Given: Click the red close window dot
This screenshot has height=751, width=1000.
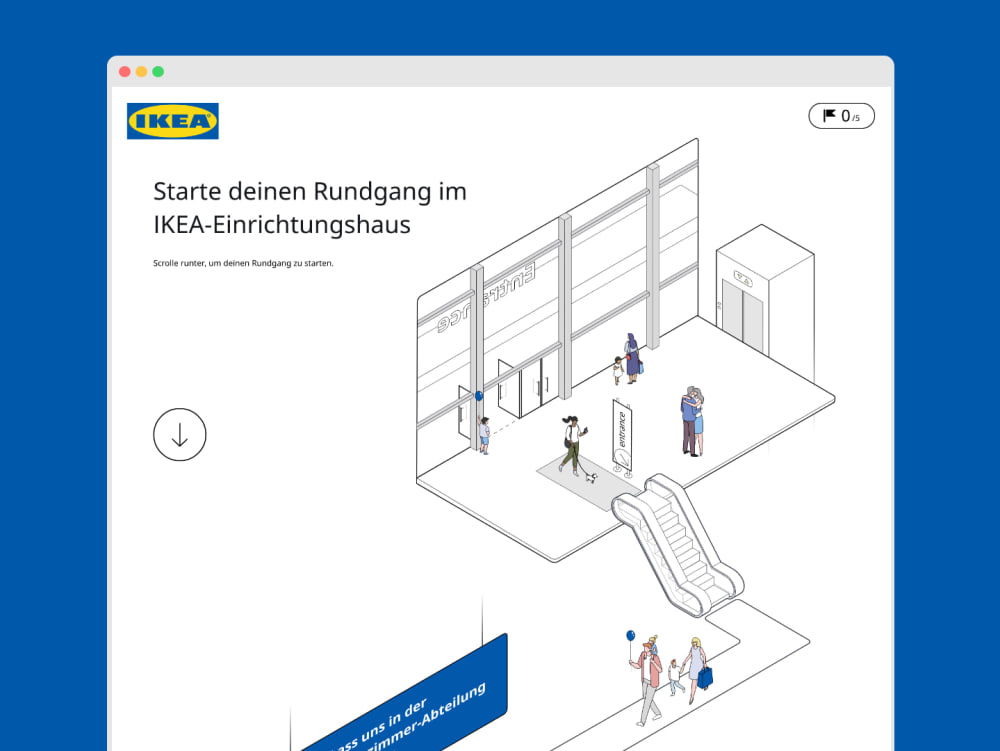Looking at the screenshot, I should coord(125,71).
